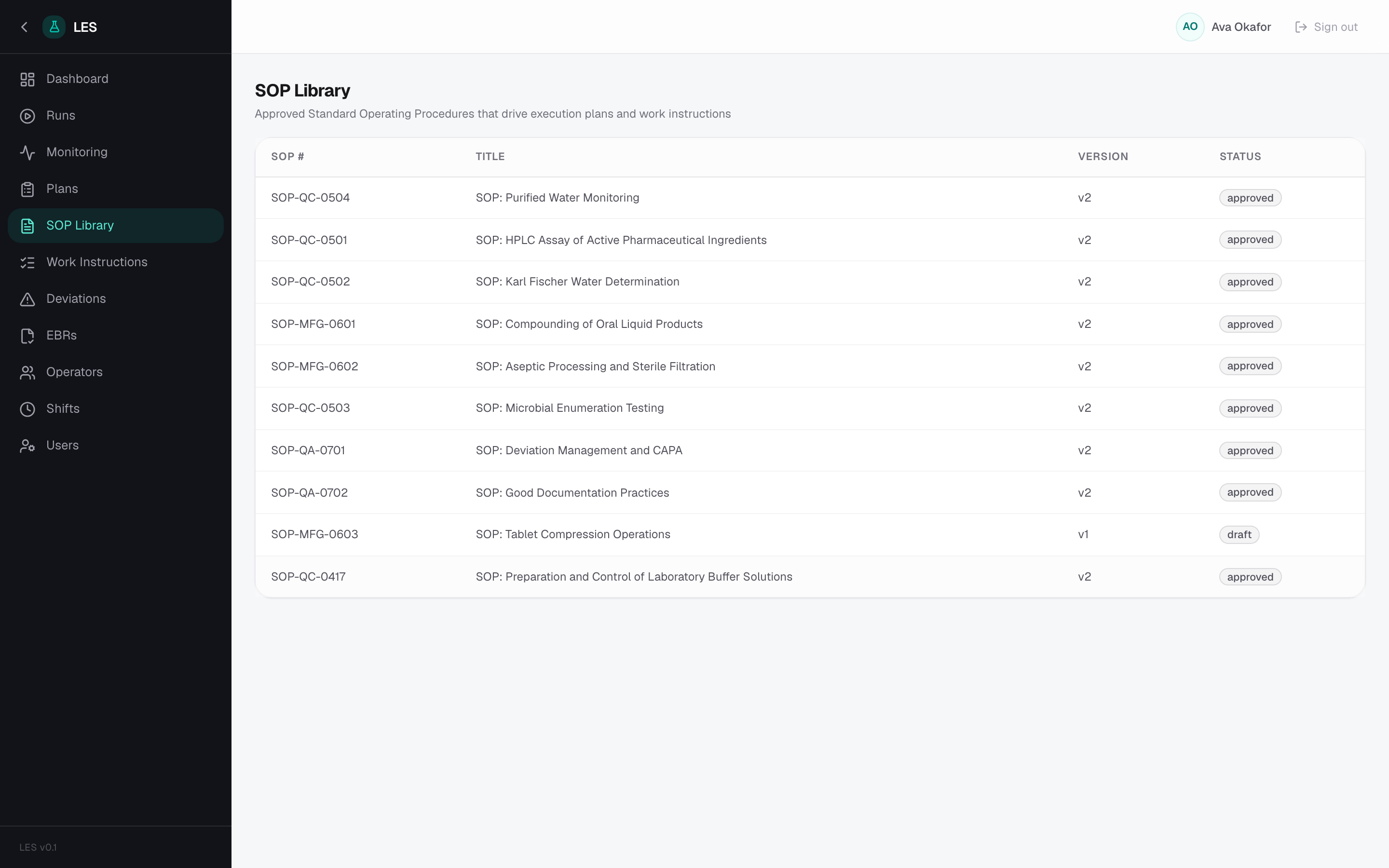Click the Monitoring pulse icon
1389x868 pixels.
point(27,153)
